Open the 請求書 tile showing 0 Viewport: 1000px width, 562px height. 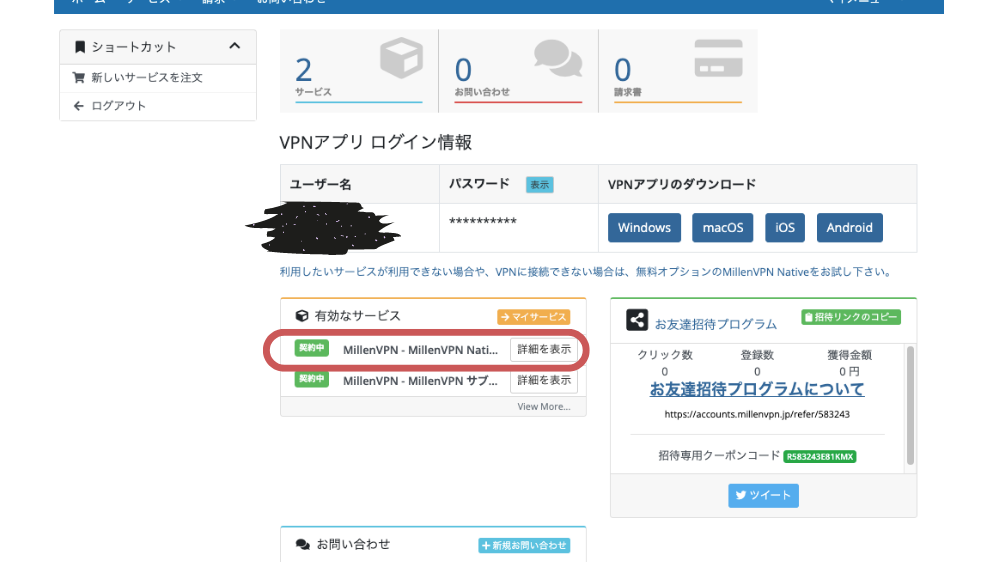[x=678, y=71]
